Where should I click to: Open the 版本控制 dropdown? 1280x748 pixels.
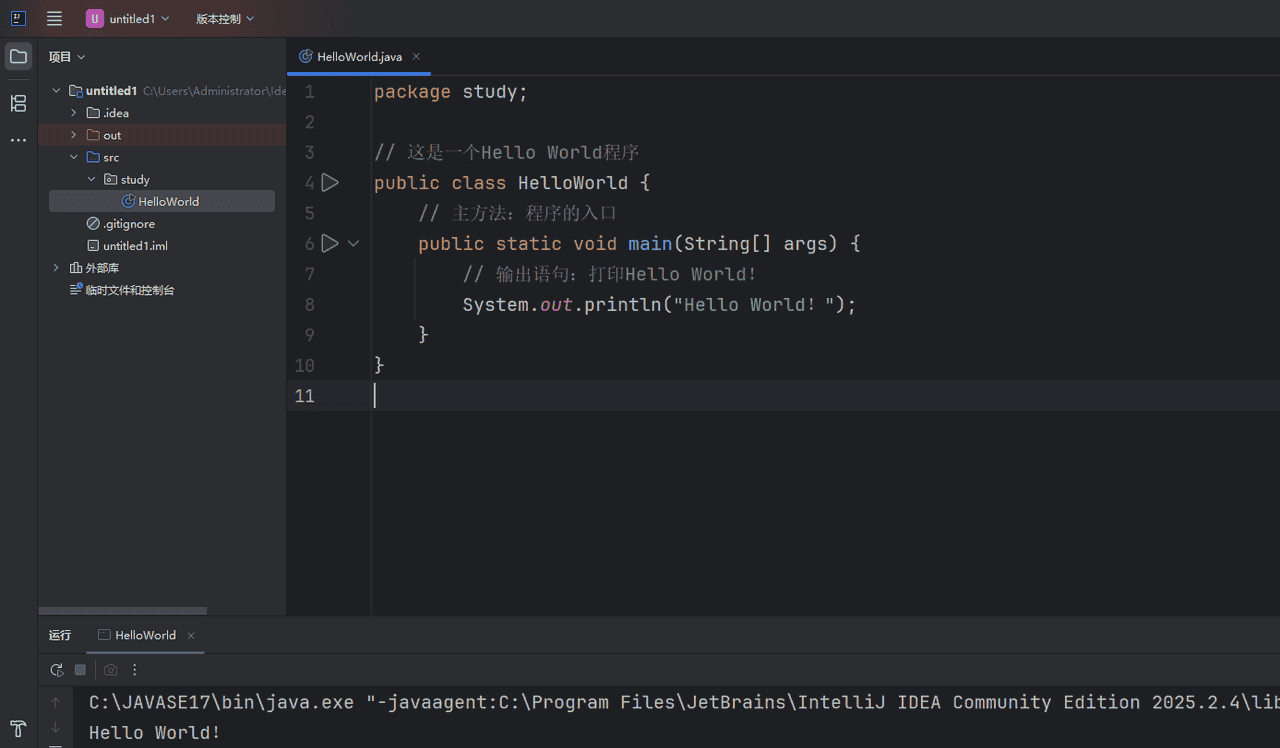pyautogui.click(x=224, y=18)
